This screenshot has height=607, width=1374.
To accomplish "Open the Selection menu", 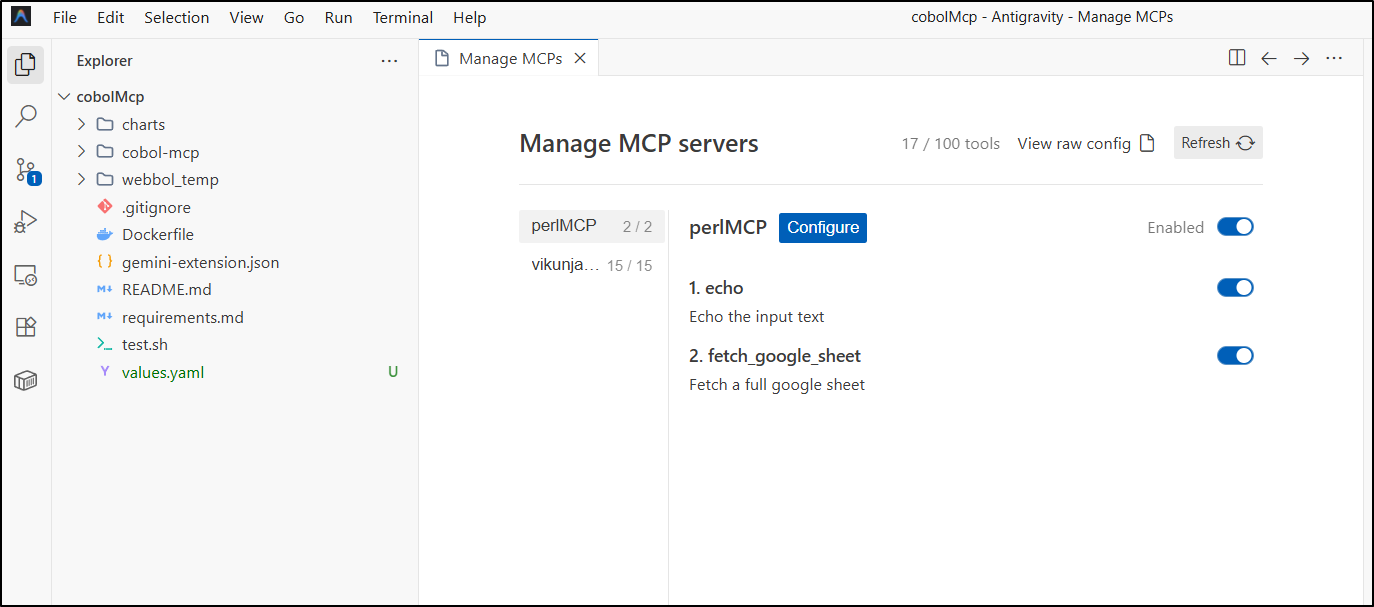I will [177, 18].
